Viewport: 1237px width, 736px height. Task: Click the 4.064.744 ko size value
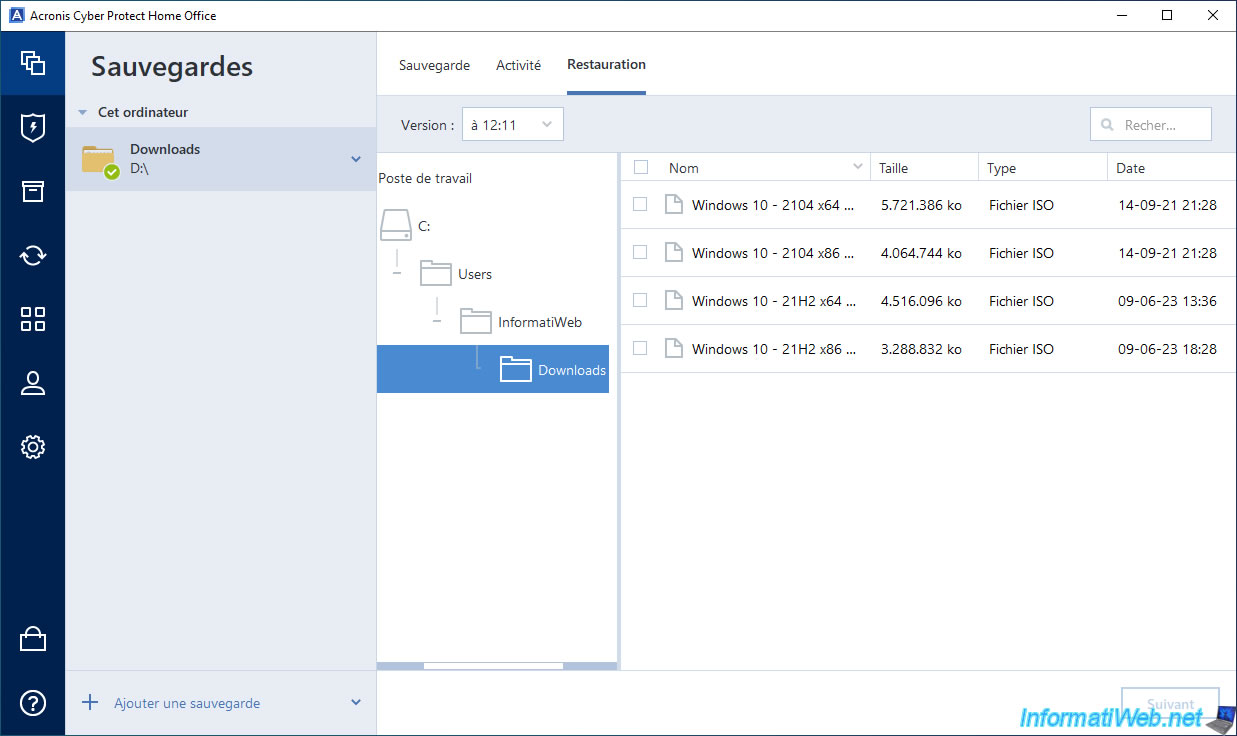coord(921,253)
